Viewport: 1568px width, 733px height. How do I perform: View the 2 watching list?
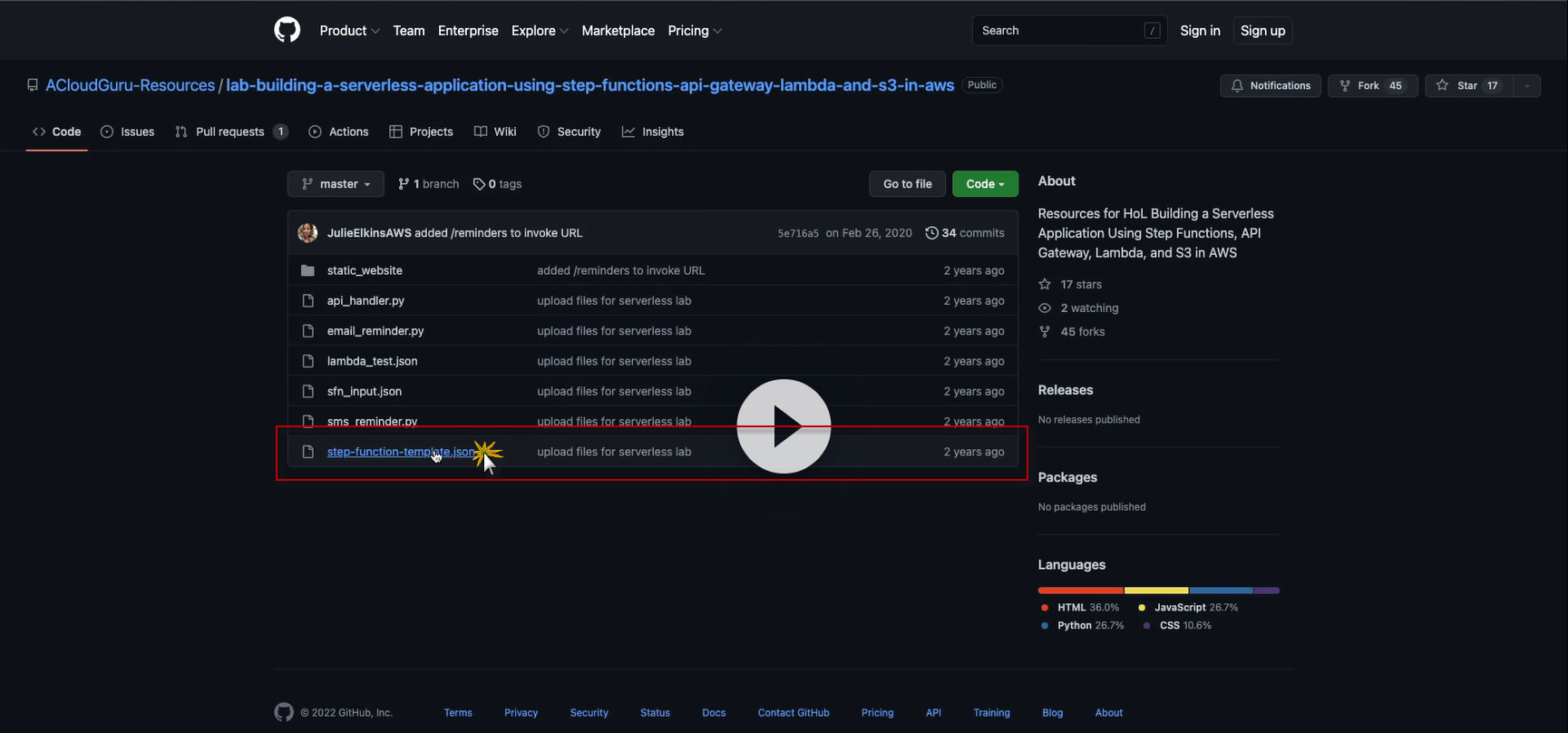pyautogui.click(x=1078, y=308)
